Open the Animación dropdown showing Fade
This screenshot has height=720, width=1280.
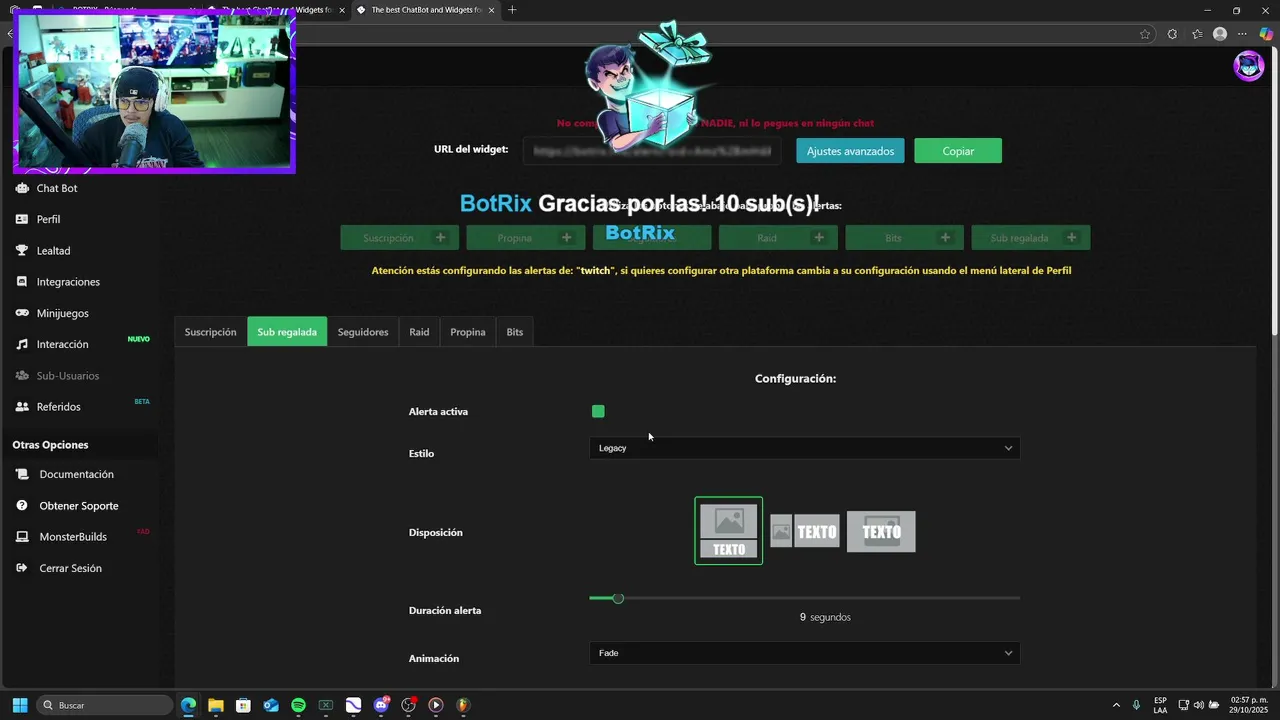[805, 653]
